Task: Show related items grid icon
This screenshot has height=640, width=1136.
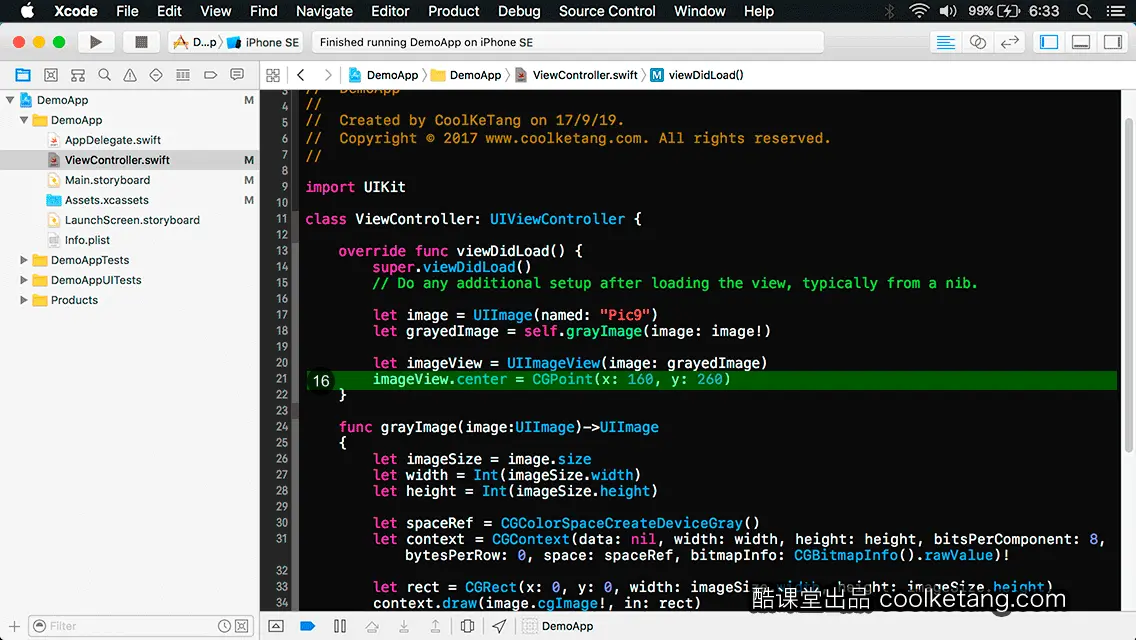Action: pyautogui.click(x=273, y=75)
